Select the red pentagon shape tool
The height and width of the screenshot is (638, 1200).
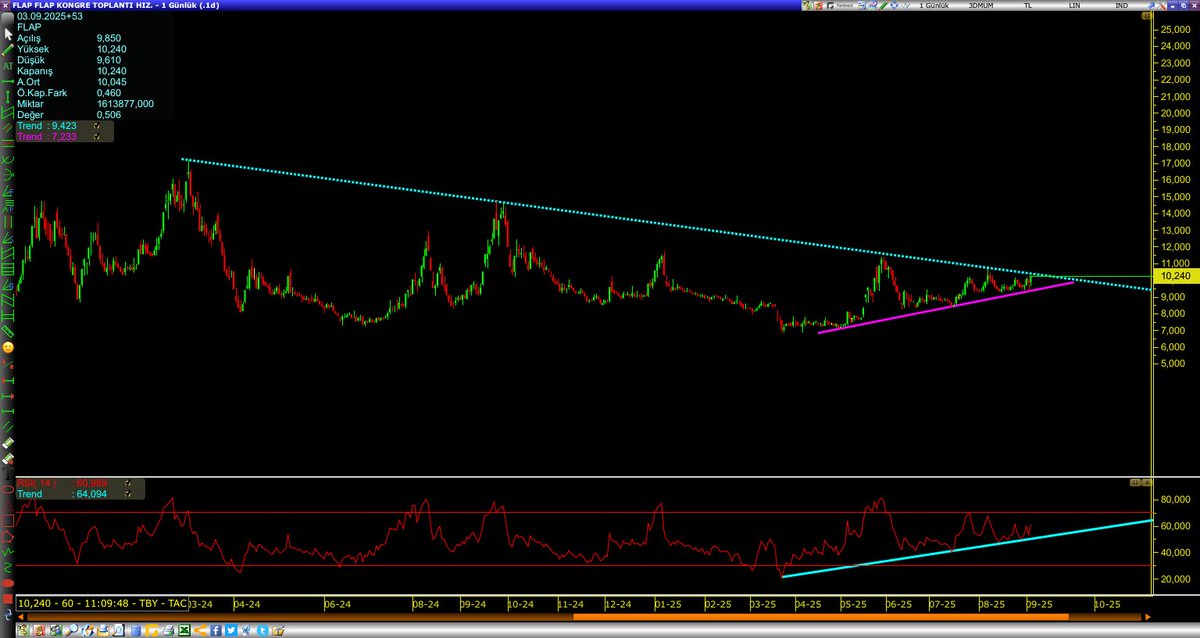point(8,537)
